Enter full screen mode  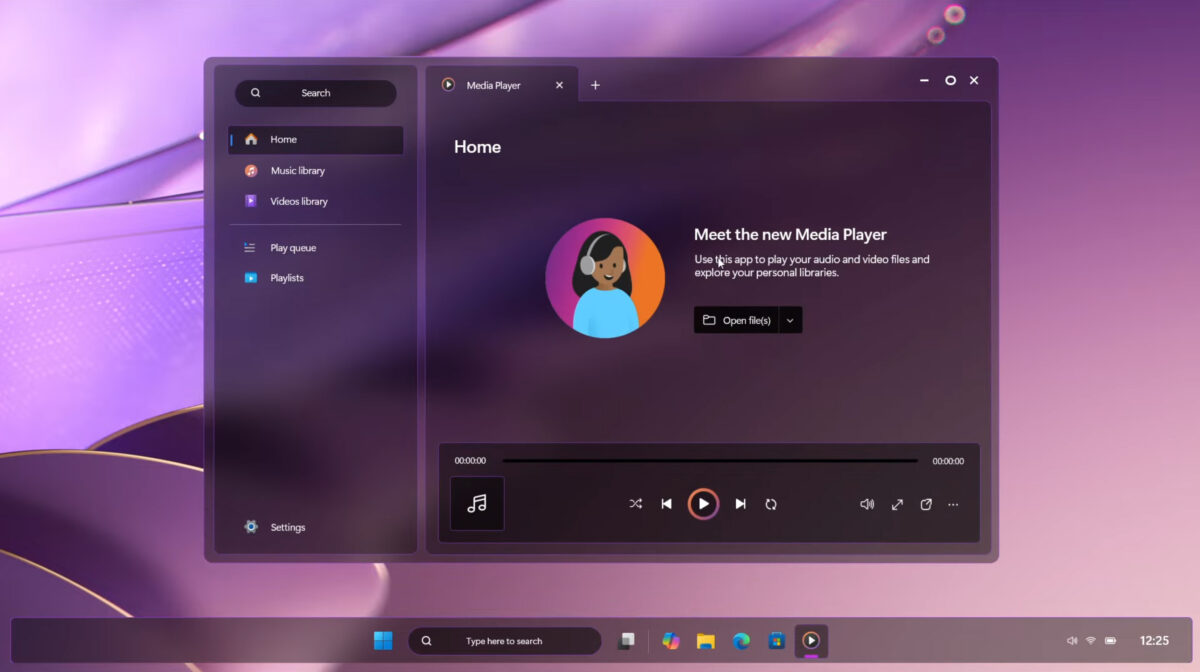point(896,504)
